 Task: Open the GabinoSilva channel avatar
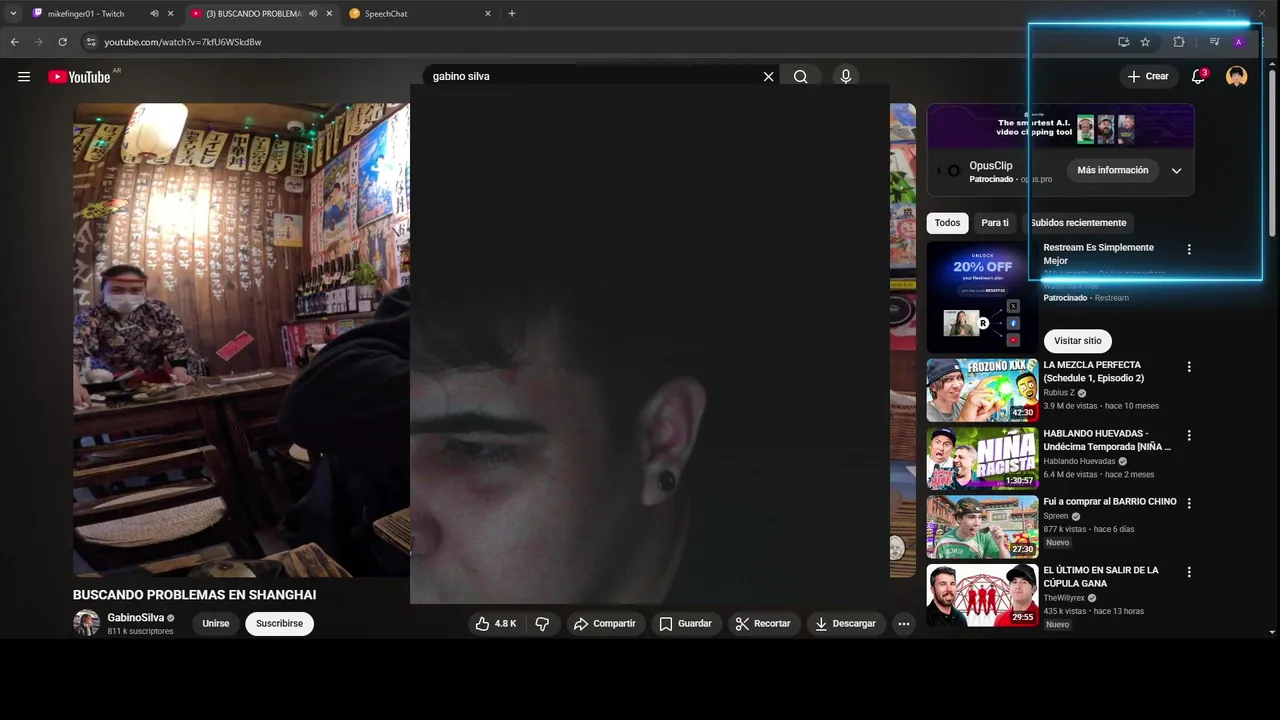[87, 623]
